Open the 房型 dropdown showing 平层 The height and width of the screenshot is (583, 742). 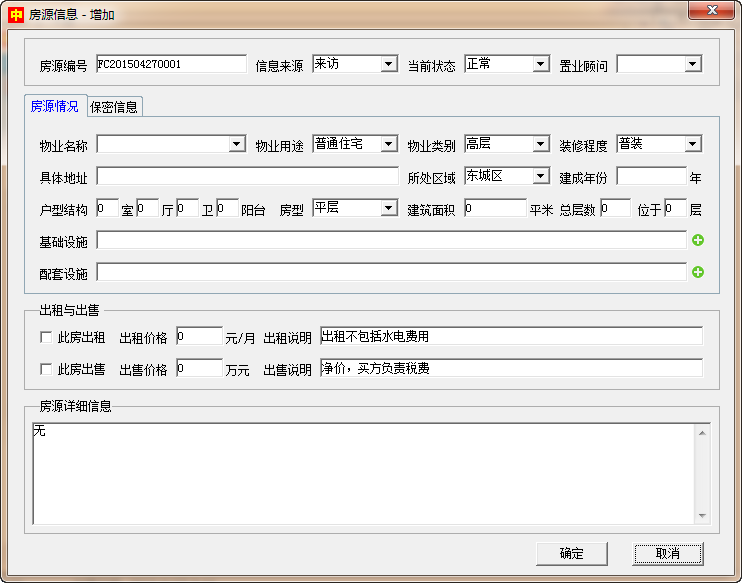coord(355,208)
